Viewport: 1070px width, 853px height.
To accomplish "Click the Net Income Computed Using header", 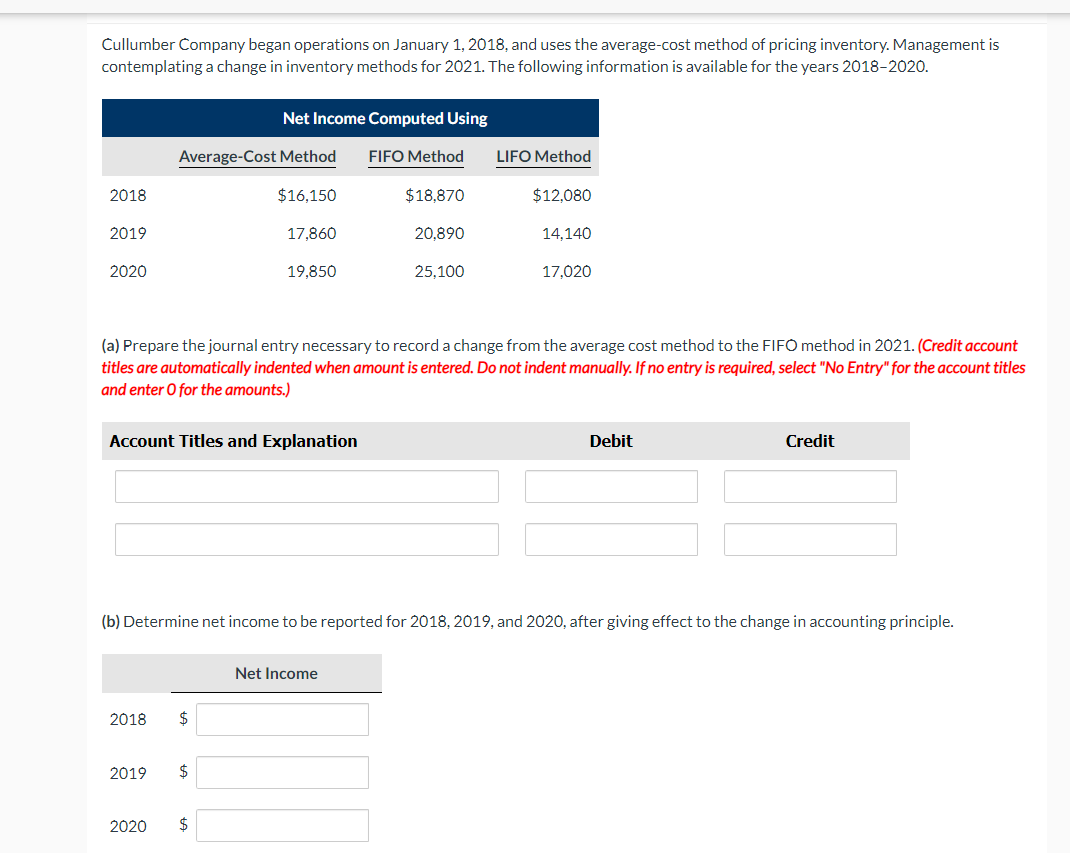I will pos(385,118).
